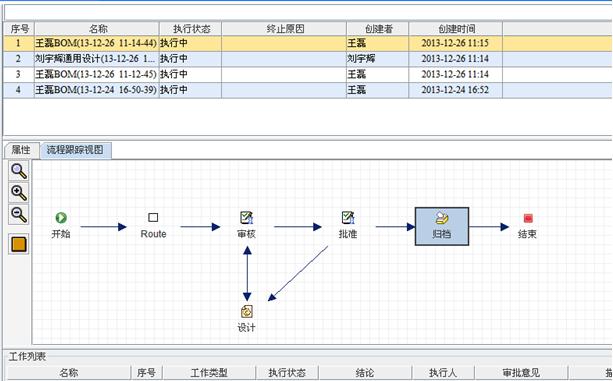
Task: Click the 工作类型 header in work list
Action: tap(209, 372)
